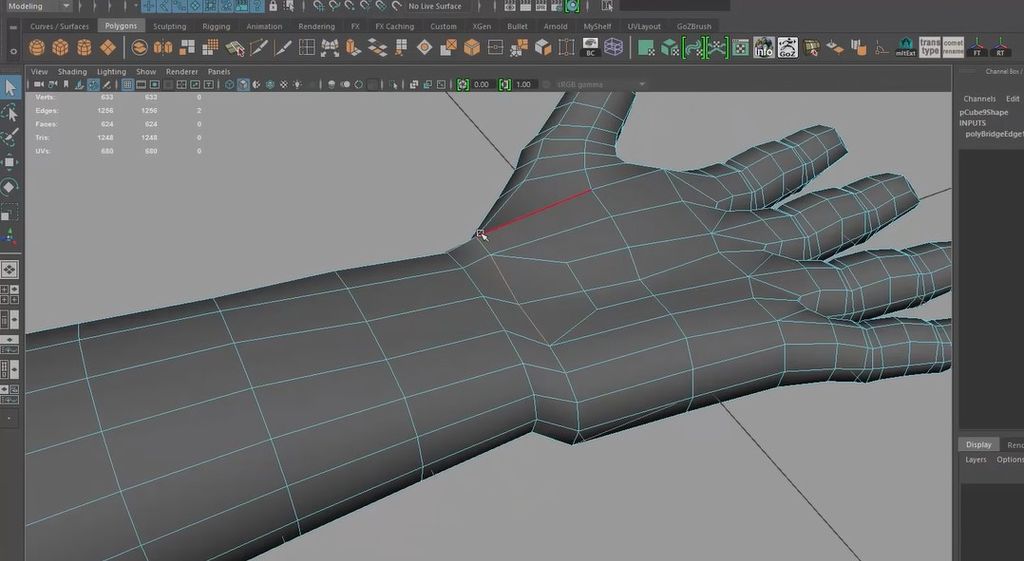Toggle the viewport grid display

point(127,84)
